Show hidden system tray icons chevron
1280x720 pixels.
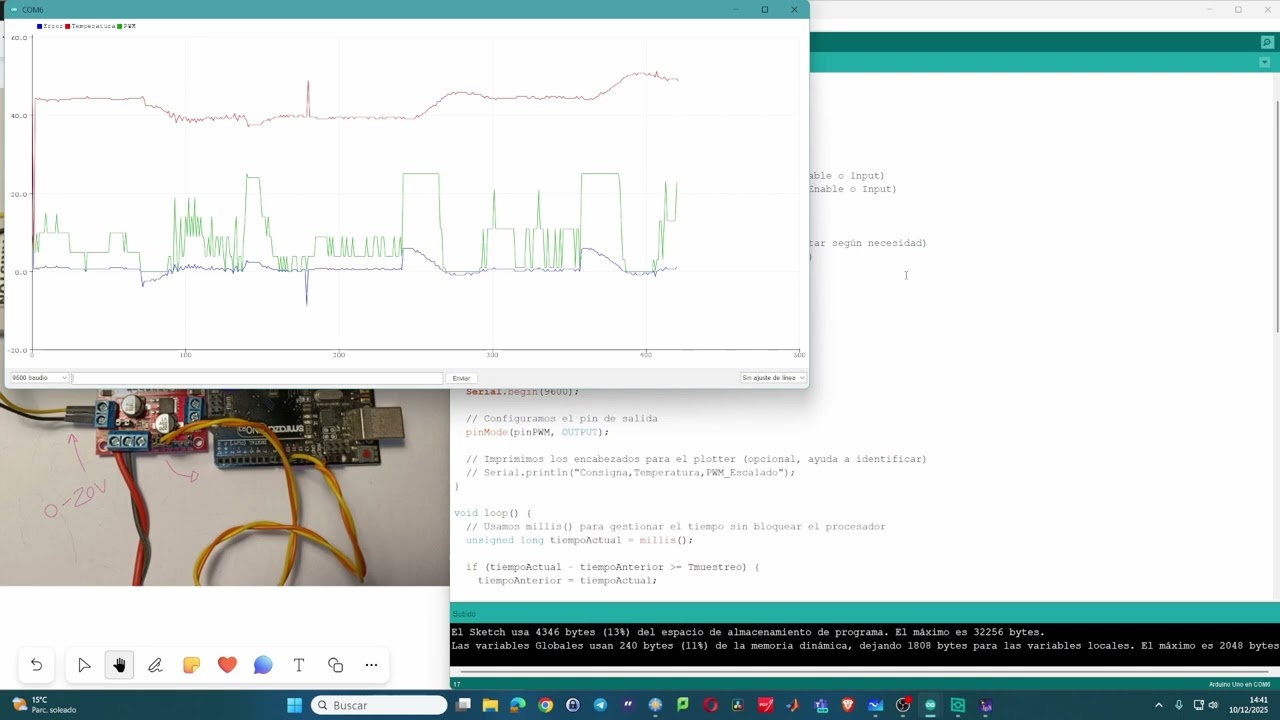pos(1159,705)
